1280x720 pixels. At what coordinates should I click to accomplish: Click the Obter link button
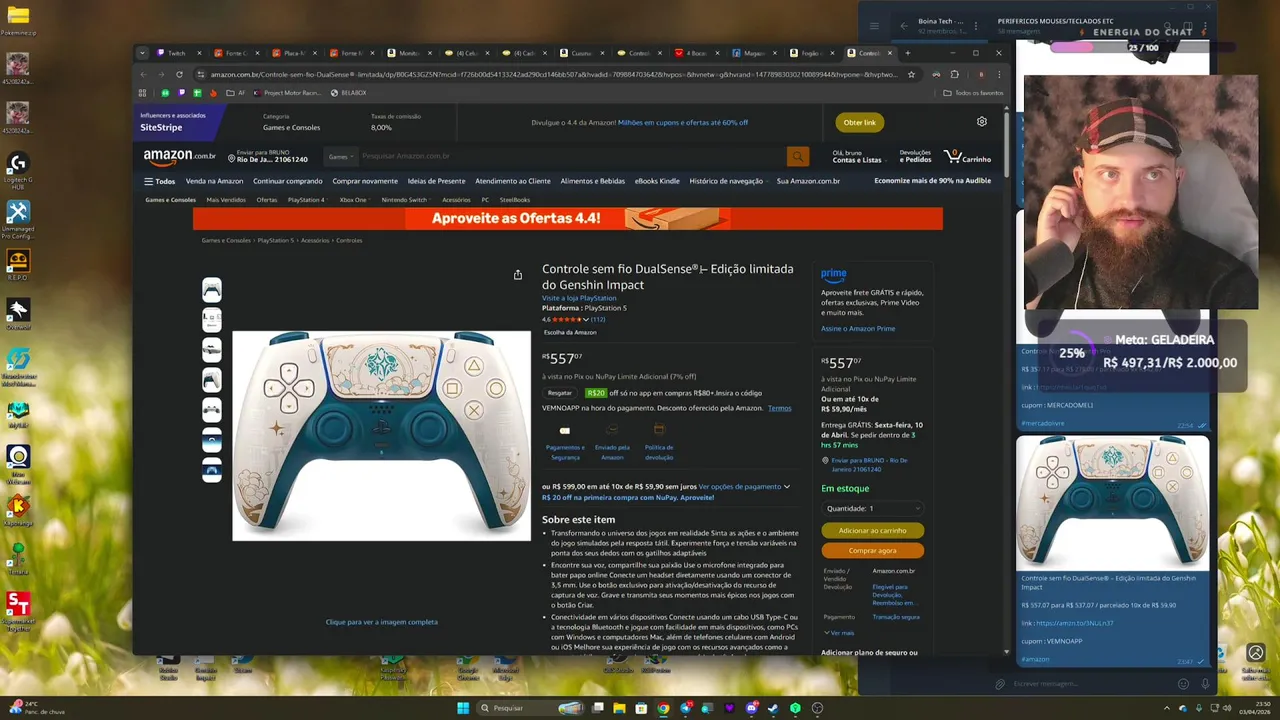pos(859,122)
